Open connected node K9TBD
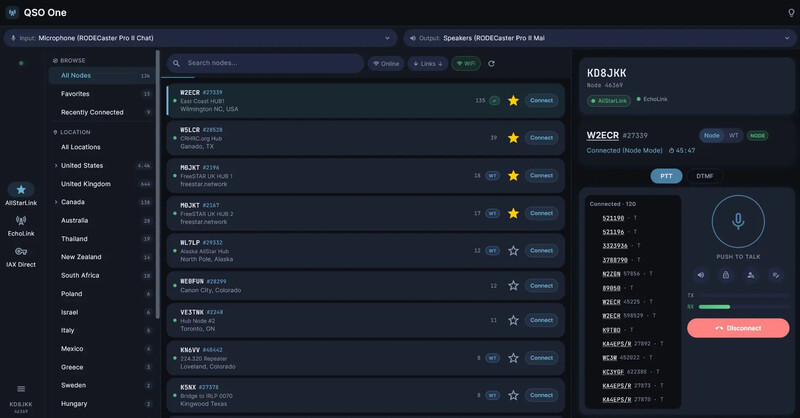Image resolution: width=800 pixels, height=418 pixels. click(611, 330)
